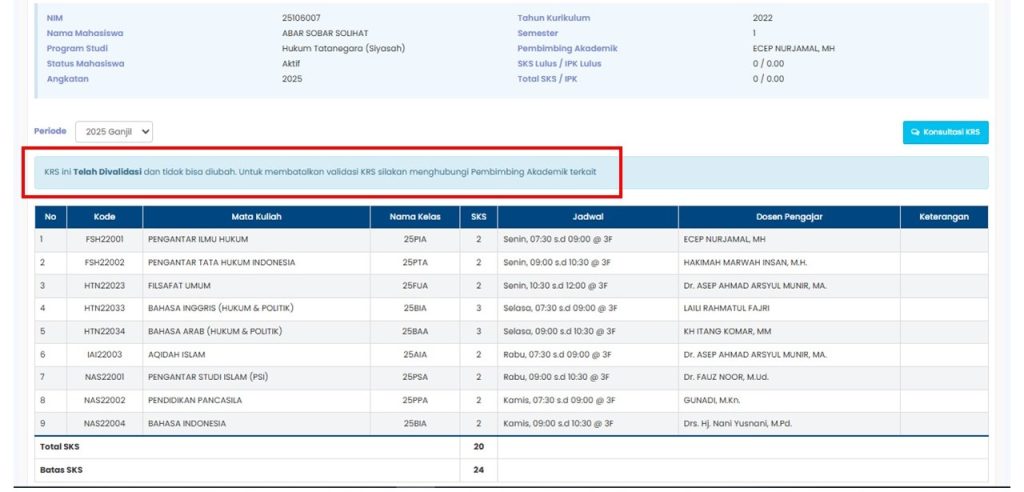Click the Kode column header
The image size is (1024, 492).
click(x=105, y=217)
